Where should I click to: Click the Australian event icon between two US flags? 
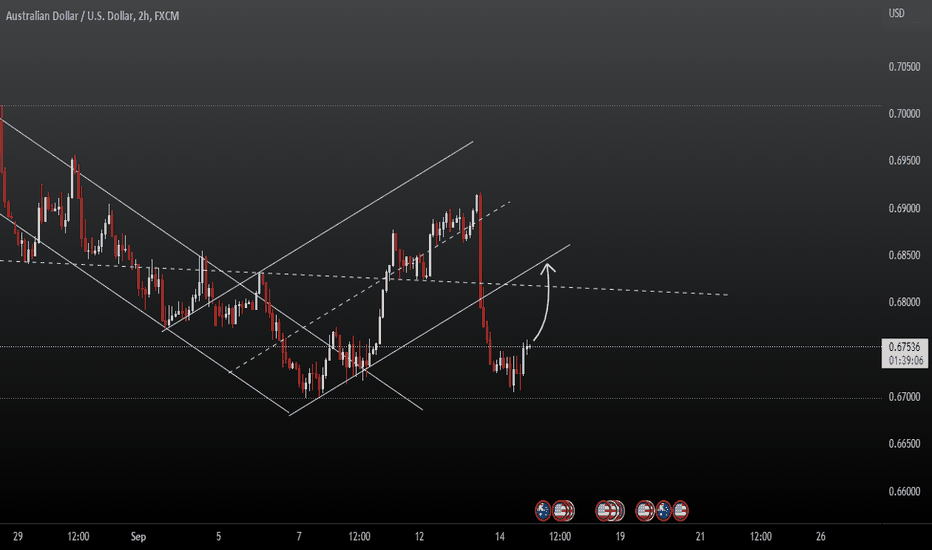tap(663, 511)
